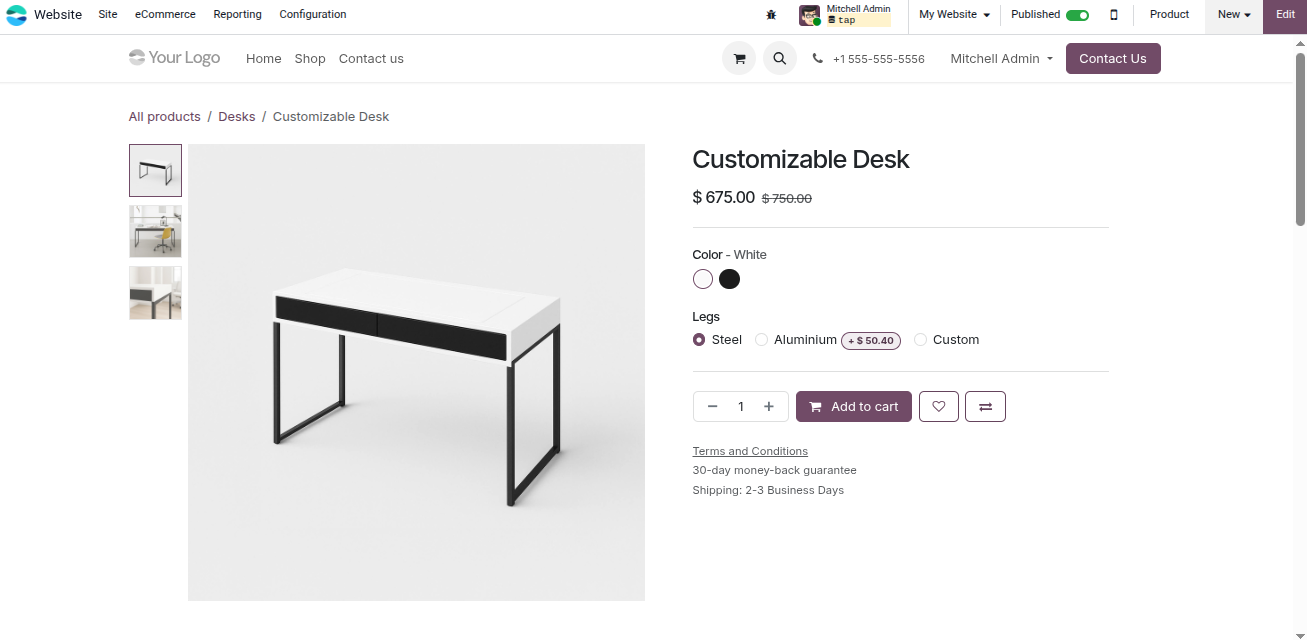1307x640 pixels.
Task: Select Custom legs radio button
Action: pos(921,340)
